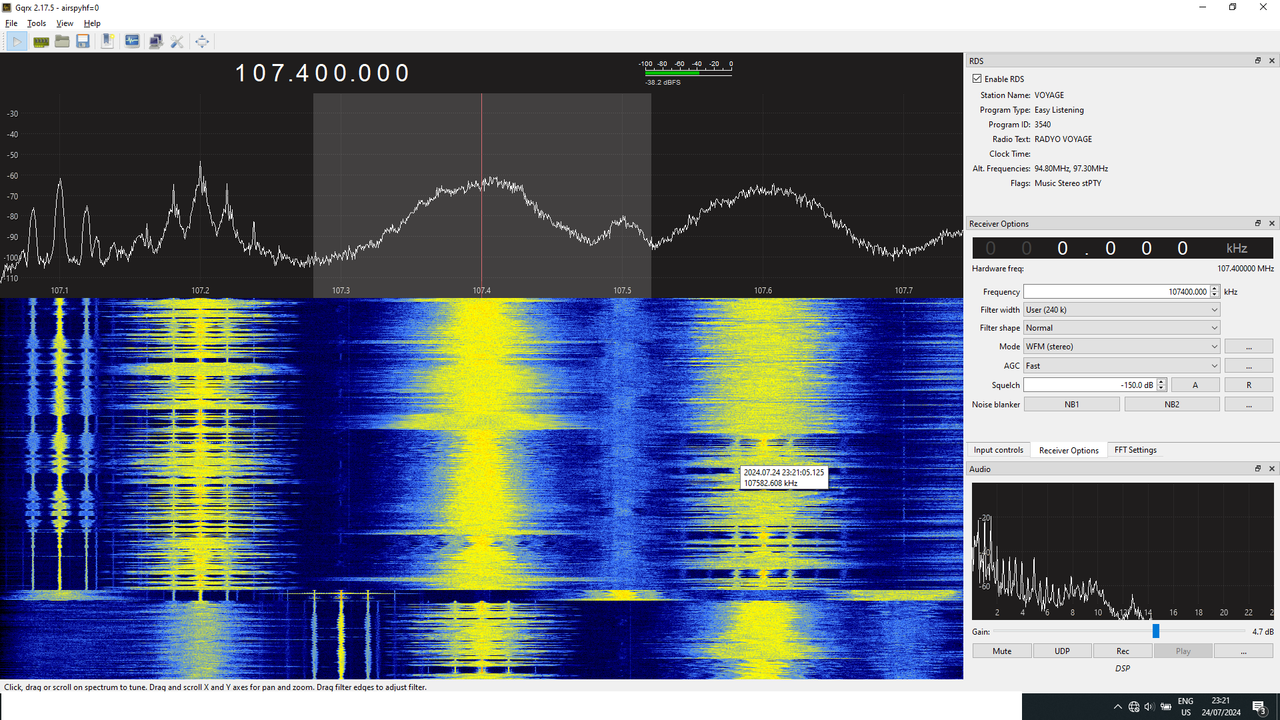The height and width of the screenshot is (720, 1280).
Task: Open the AFSK1200 decoder monitor icon
Action: pyautogui.click(x=132, y=41)
